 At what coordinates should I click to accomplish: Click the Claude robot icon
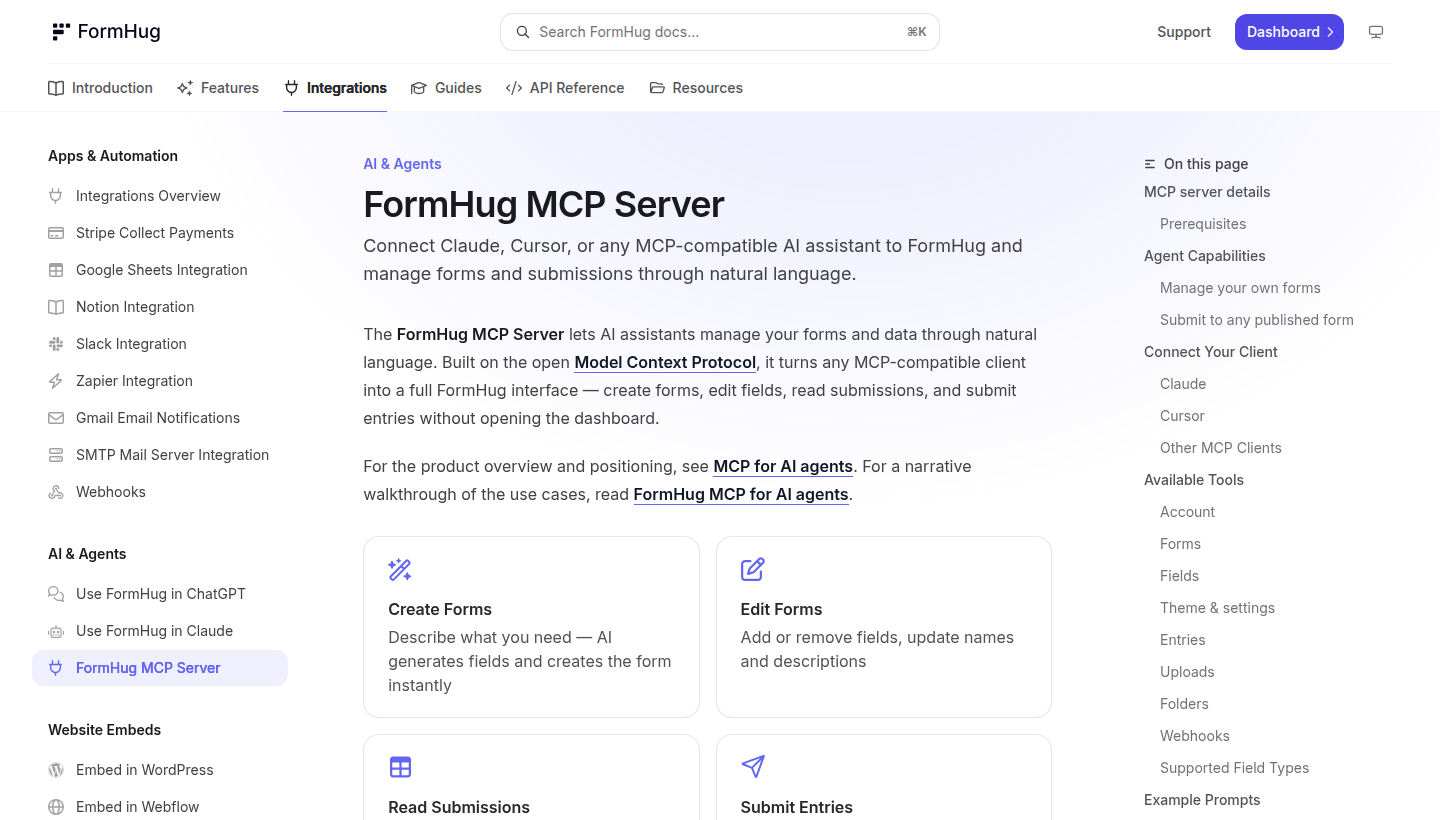56,631
